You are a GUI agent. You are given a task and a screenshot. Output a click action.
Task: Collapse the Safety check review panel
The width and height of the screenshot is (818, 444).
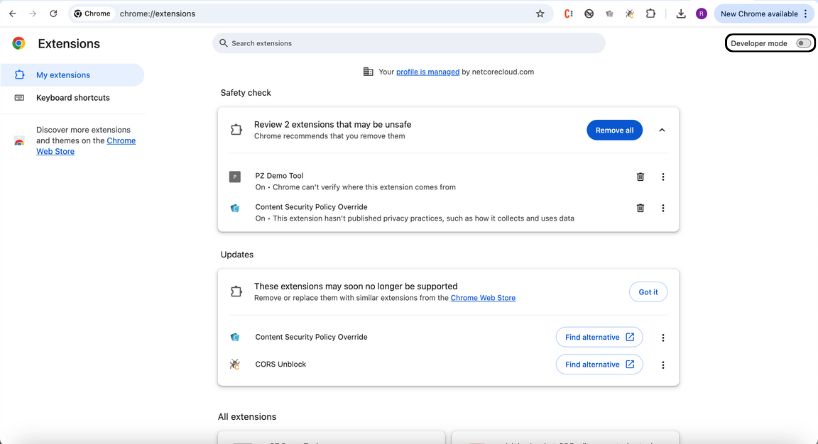coord(662,130)
